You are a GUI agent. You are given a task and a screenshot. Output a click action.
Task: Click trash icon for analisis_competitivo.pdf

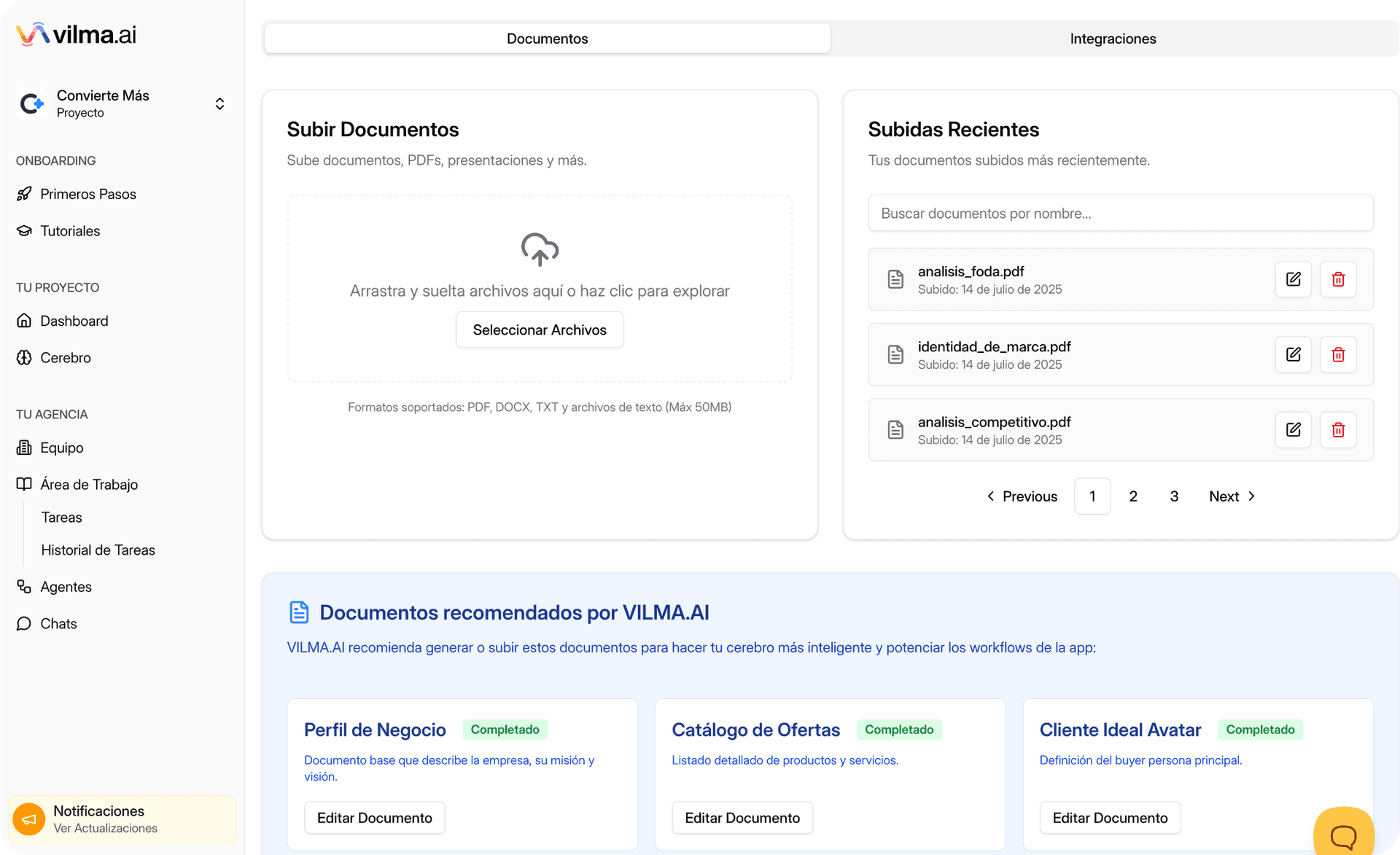1338,429
